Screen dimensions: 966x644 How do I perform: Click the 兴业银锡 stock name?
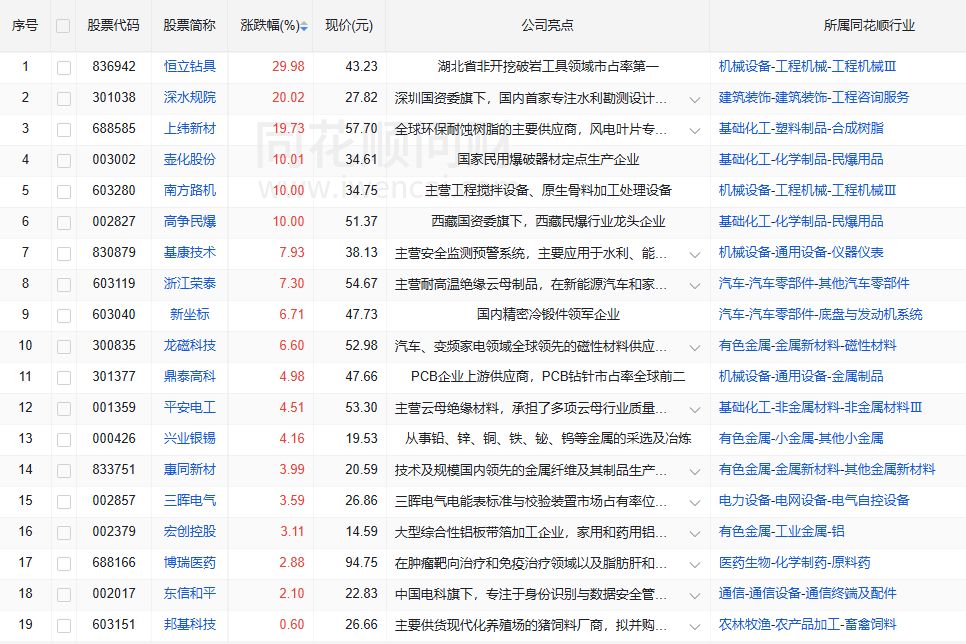(190, 438)
